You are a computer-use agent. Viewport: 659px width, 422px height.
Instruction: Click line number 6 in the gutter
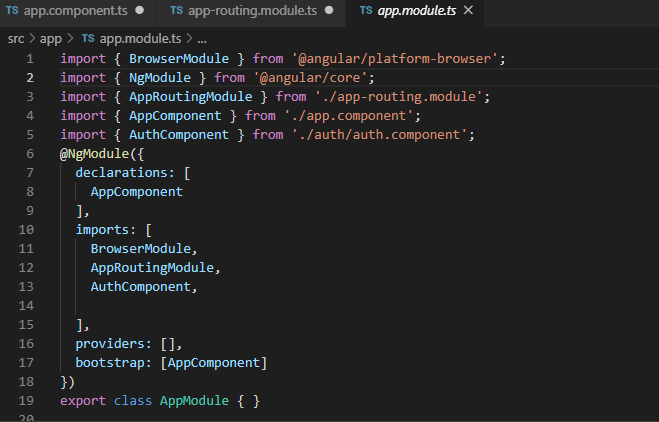[30, 154]
